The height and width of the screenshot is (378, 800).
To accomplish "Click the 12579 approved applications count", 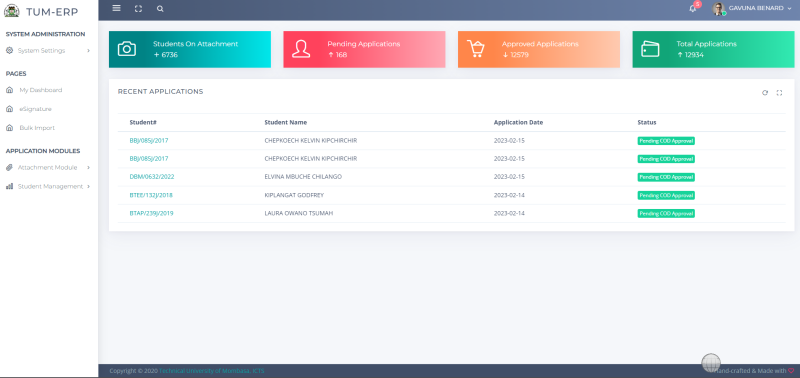I will [519, 55].
